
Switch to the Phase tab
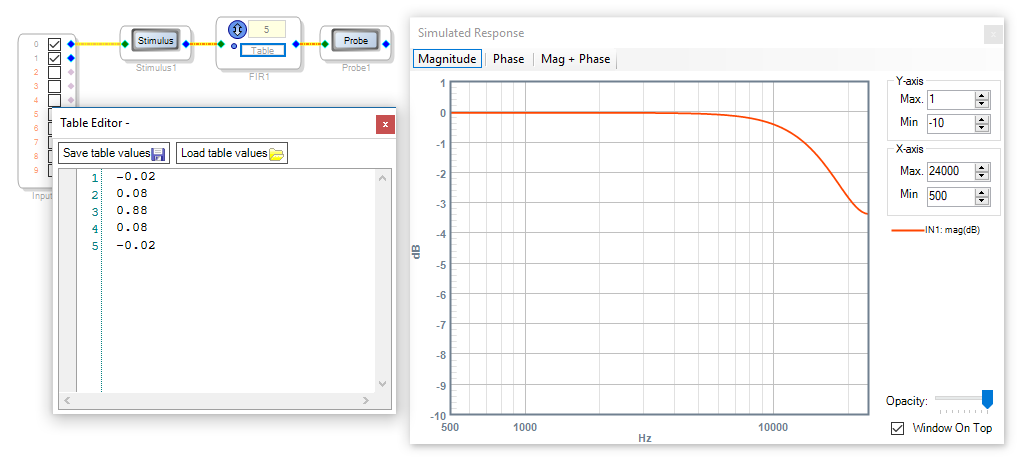click(509, 59)
